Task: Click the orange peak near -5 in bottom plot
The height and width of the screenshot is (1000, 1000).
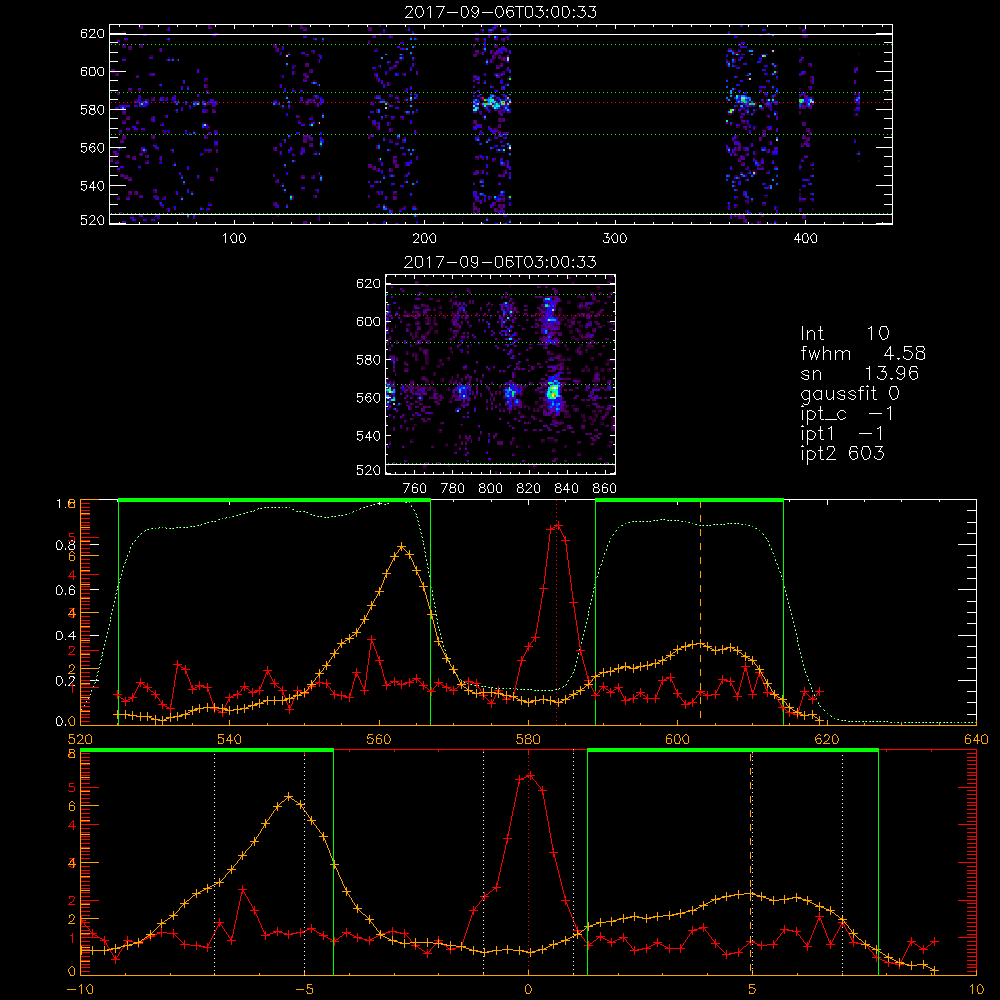Action: [289, 797]
